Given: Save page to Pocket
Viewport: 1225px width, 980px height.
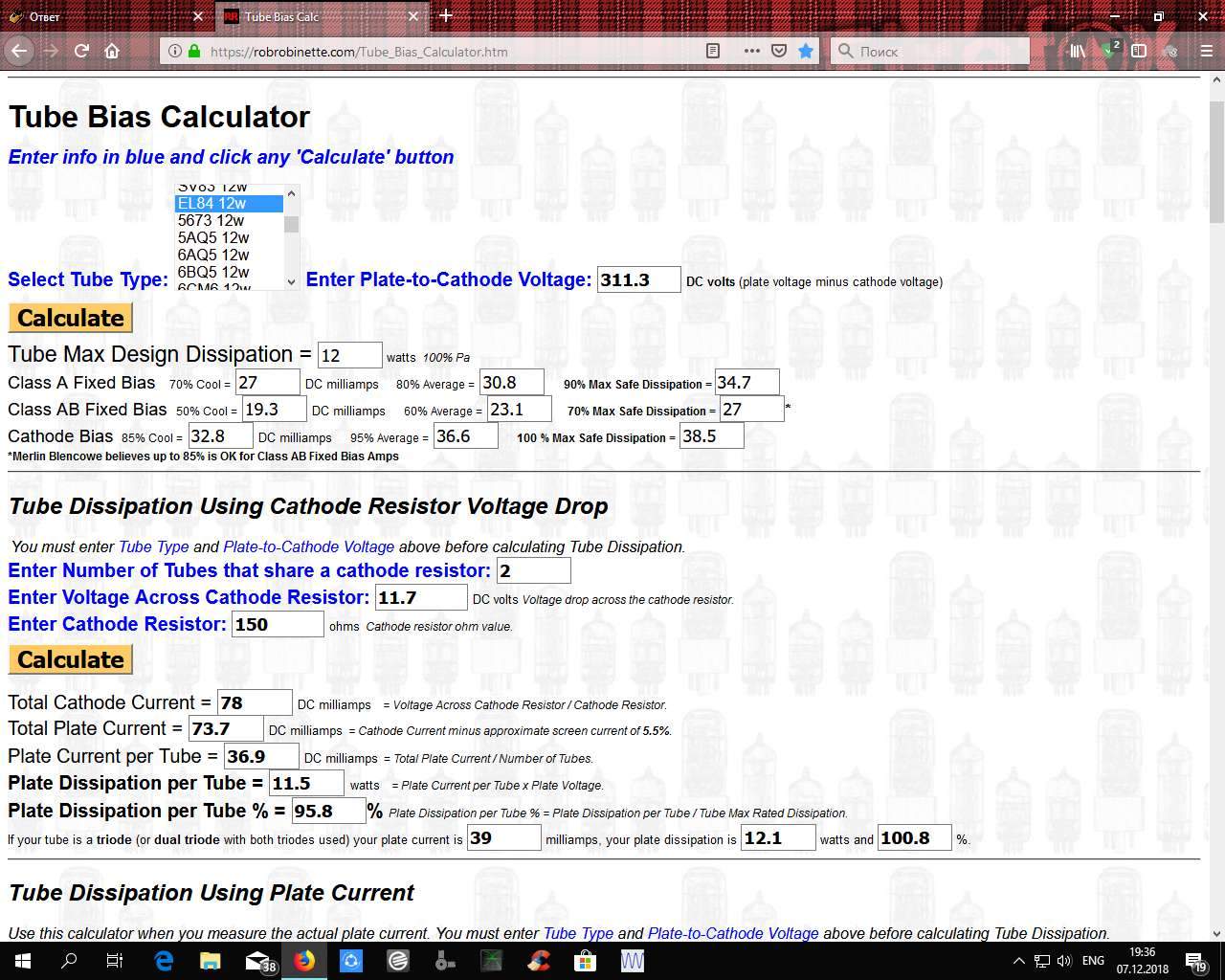Looking at the screenshot, I should 779,51.
